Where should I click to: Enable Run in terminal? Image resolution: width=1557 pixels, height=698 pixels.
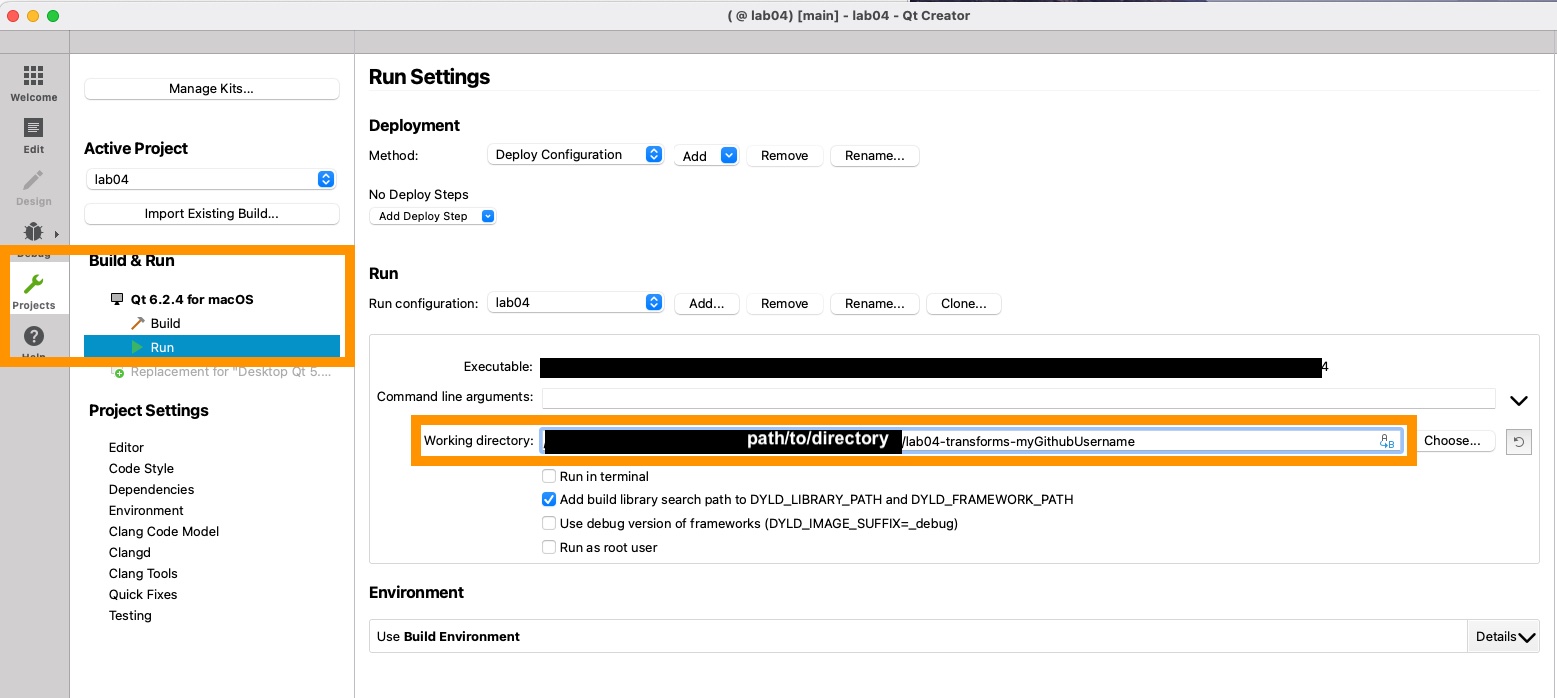pos(549,476)
